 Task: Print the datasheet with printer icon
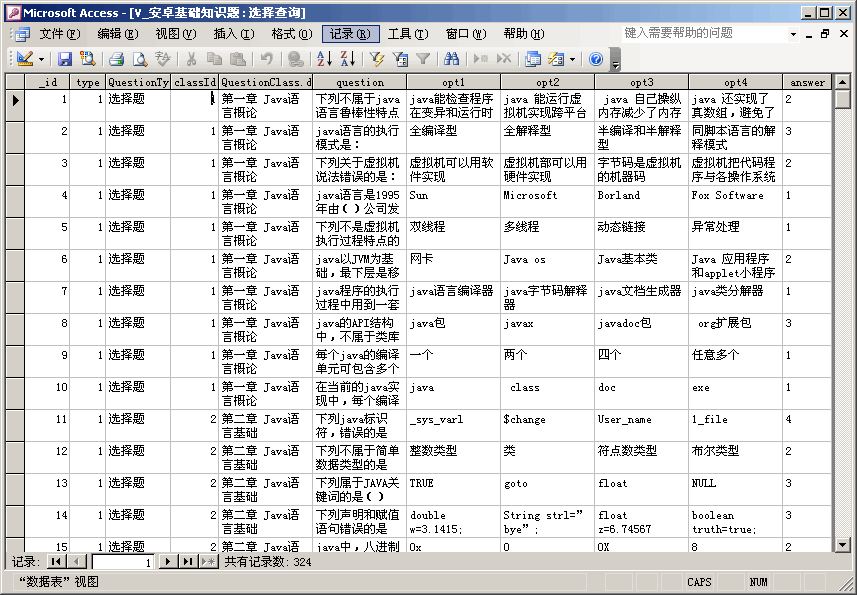(x=116, y=58)
